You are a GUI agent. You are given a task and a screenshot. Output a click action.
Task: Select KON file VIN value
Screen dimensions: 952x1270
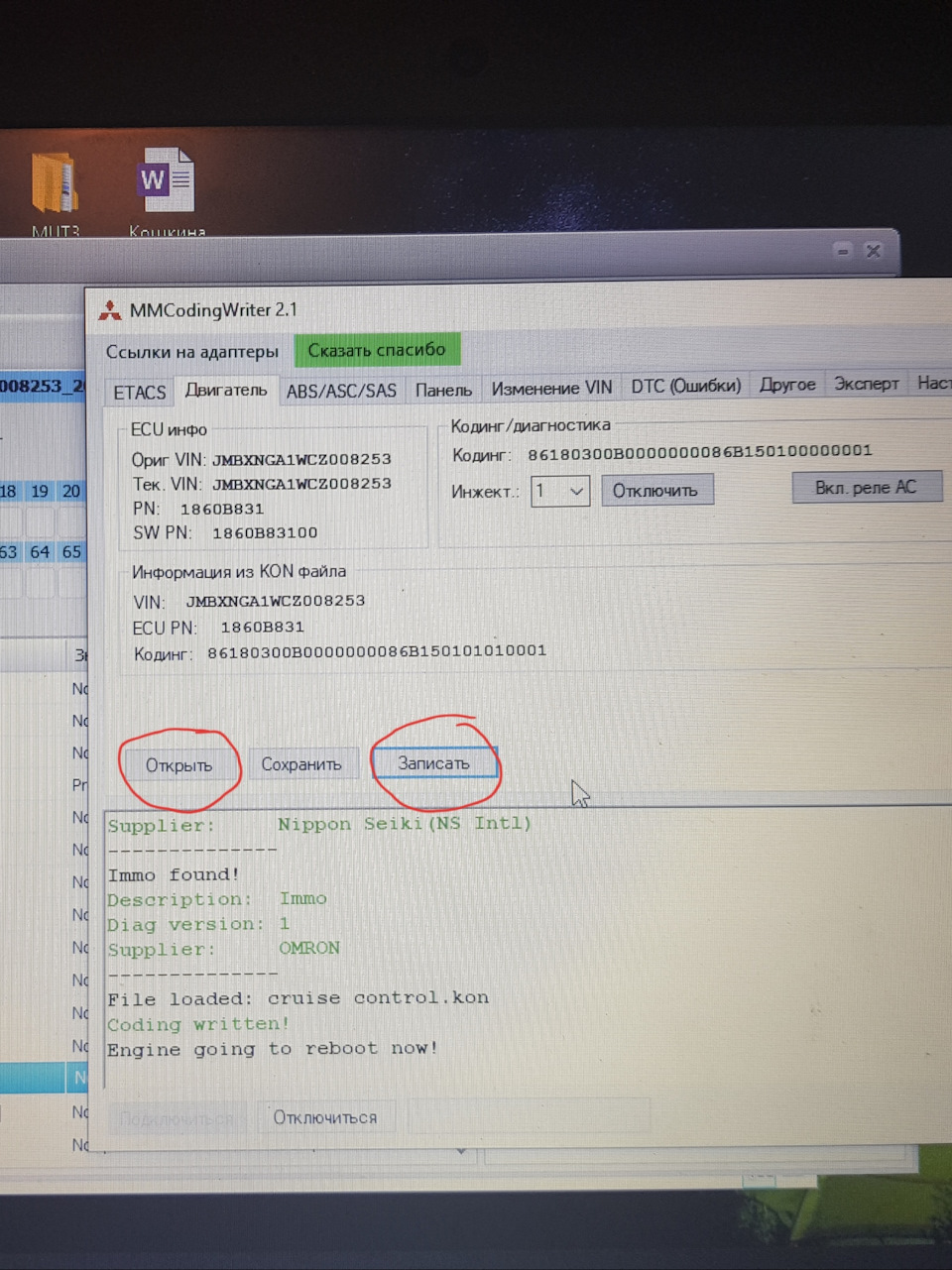pos(276,602)
